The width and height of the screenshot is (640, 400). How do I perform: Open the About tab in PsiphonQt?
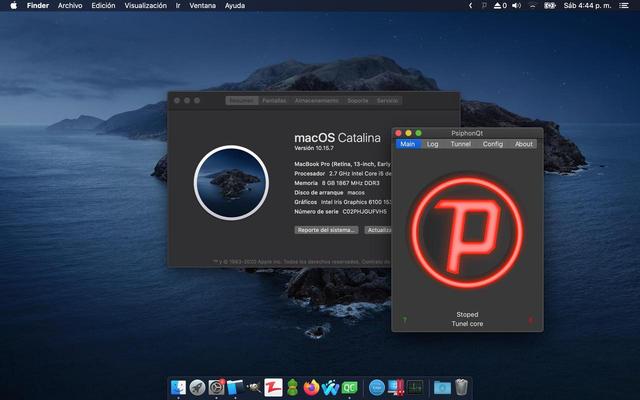pyautogui.click(x=523, y=144)
